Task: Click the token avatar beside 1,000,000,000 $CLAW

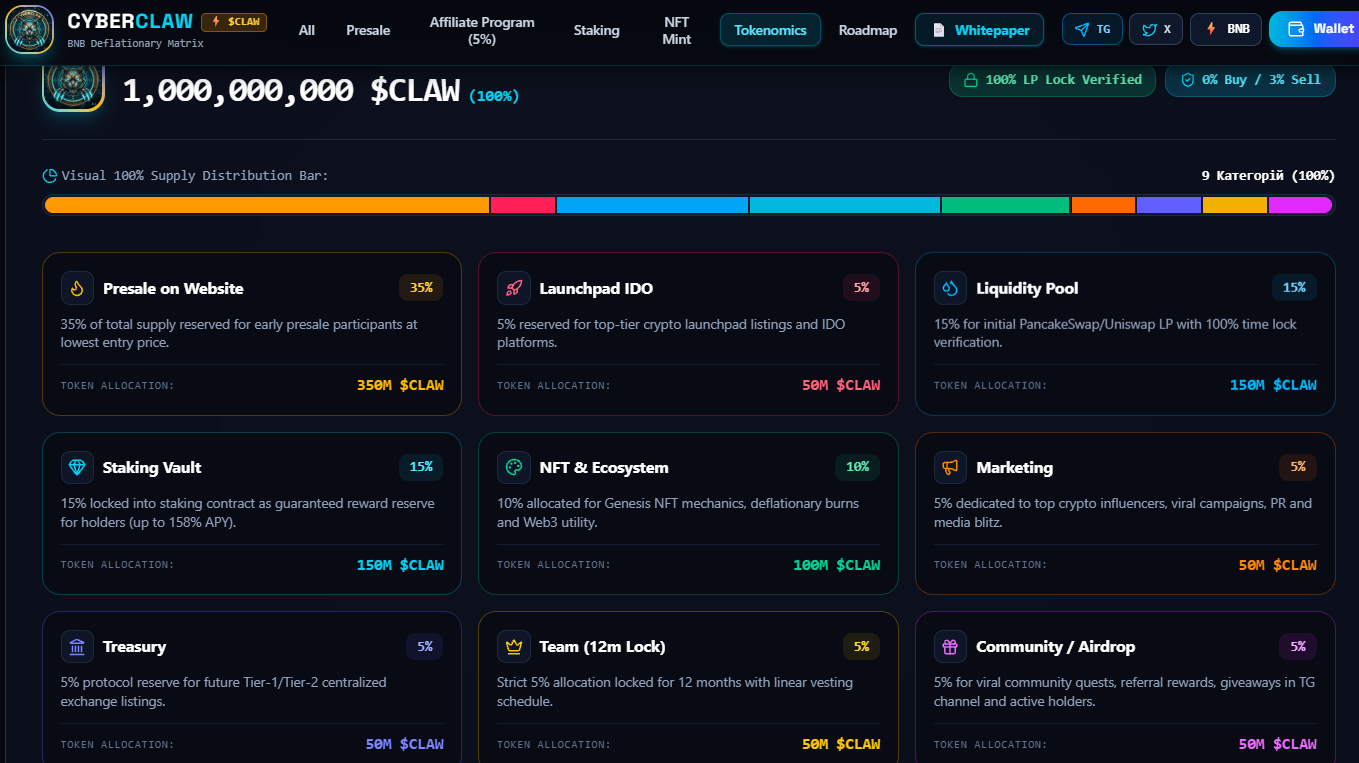Action: (x=74, y=83)
